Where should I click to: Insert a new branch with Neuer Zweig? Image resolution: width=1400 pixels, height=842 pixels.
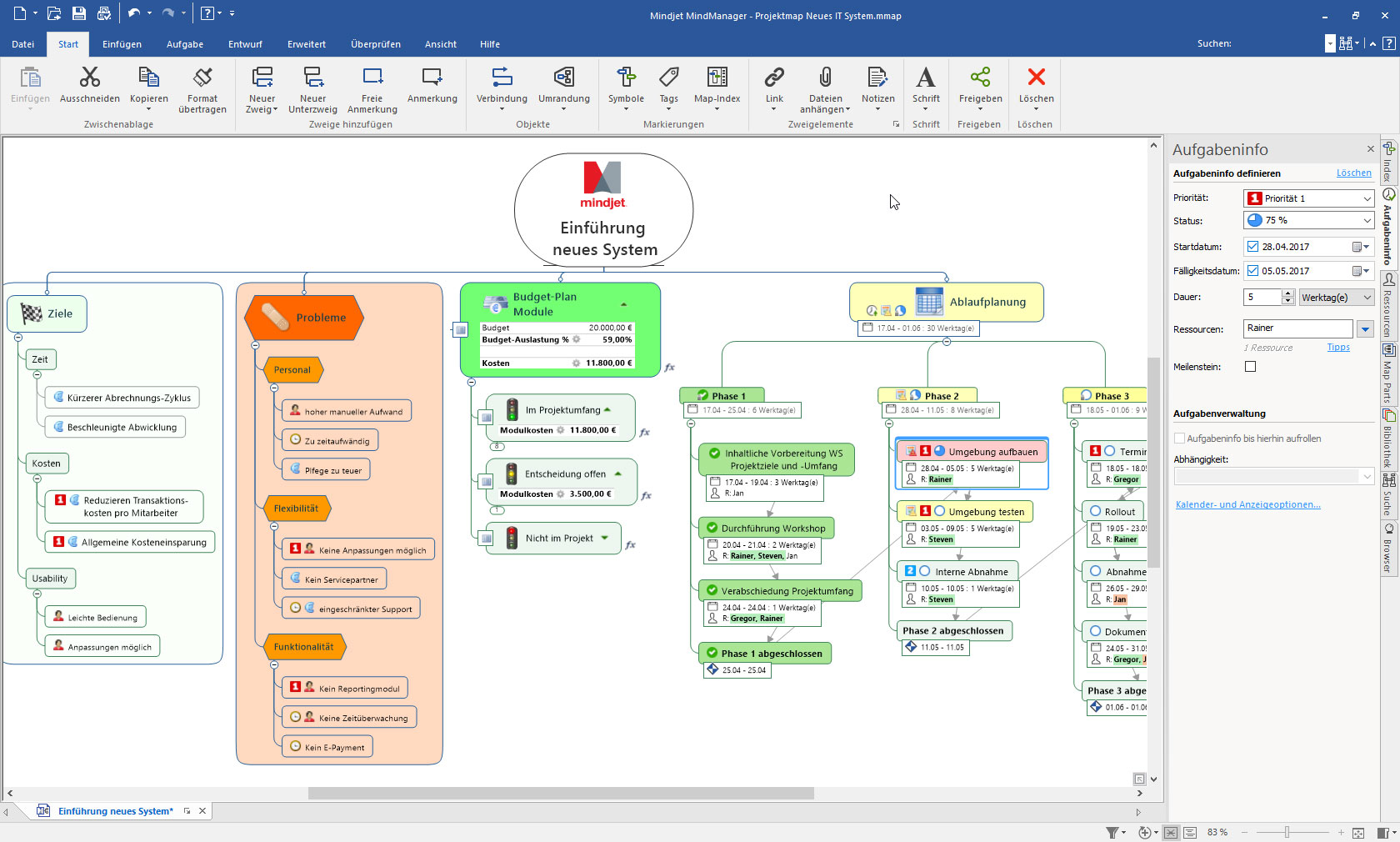point(261,89)
